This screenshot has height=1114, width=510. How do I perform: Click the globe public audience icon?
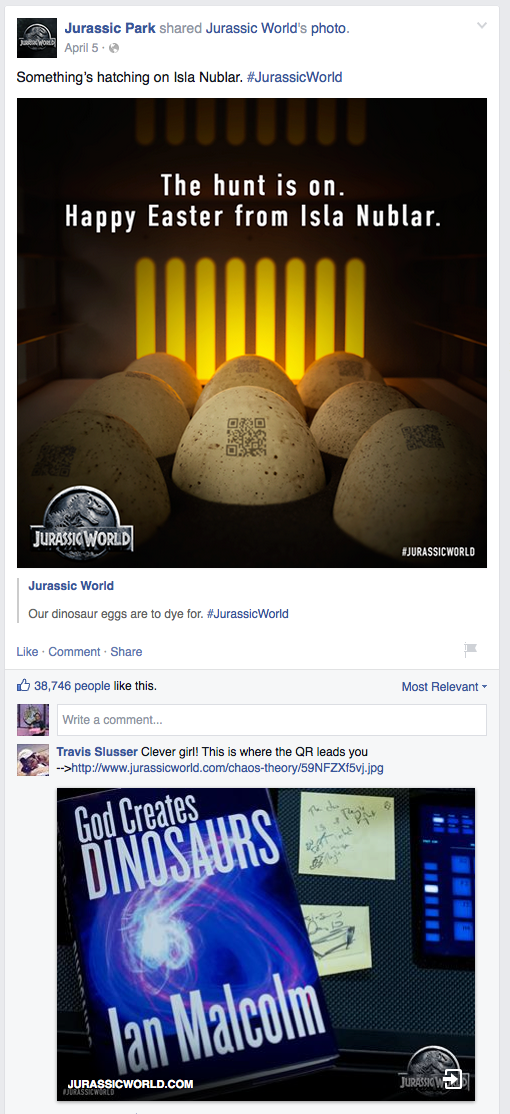(x=114, y=48)
